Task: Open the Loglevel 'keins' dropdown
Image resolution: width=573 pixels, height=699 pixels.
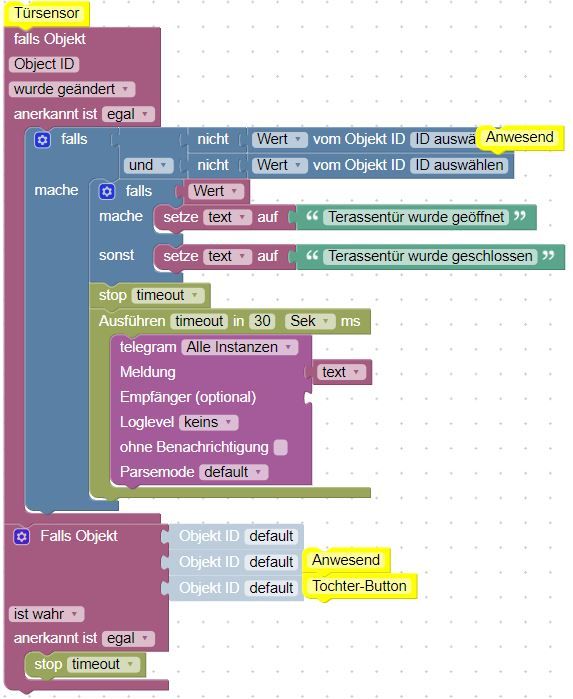Action: [x=208, y=422]
